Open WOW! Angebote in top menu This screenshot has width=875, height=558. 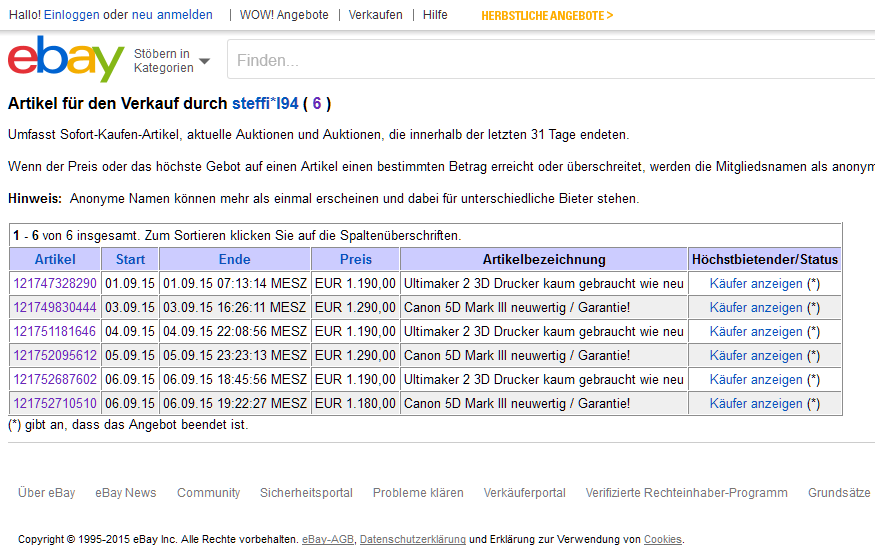[284, 15]
